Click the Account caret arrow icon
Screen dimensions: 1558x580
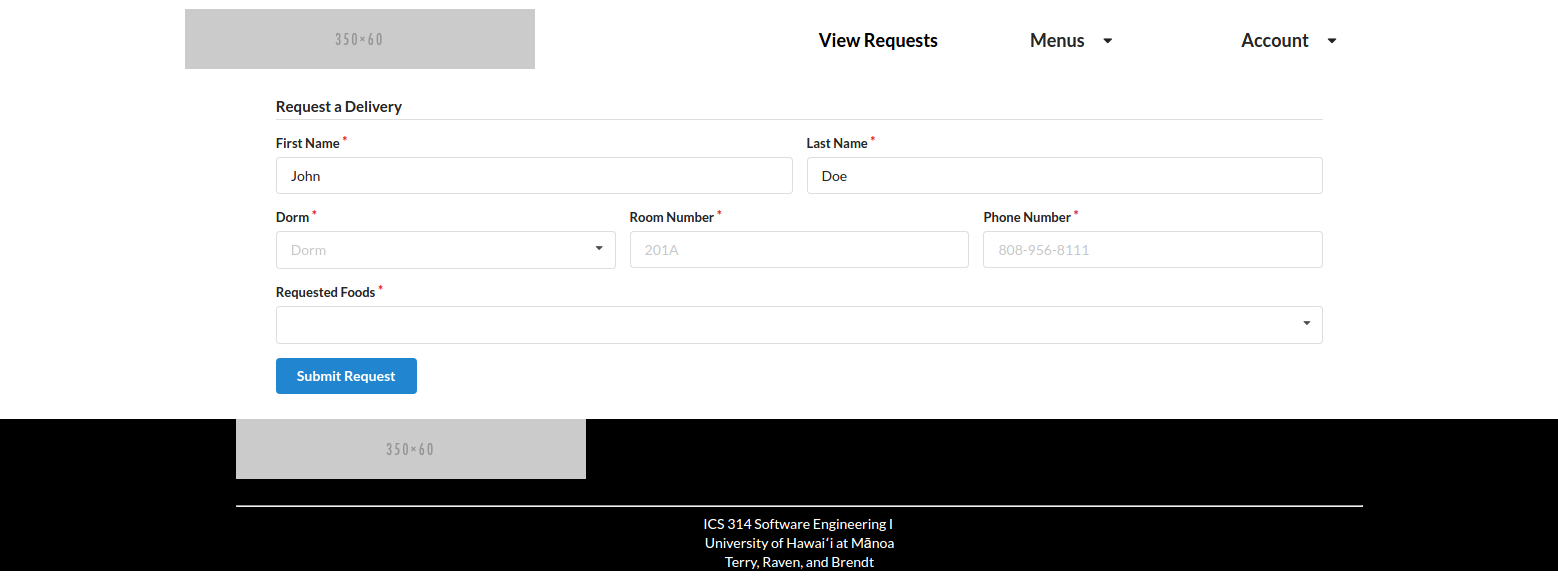(1331, 41)
